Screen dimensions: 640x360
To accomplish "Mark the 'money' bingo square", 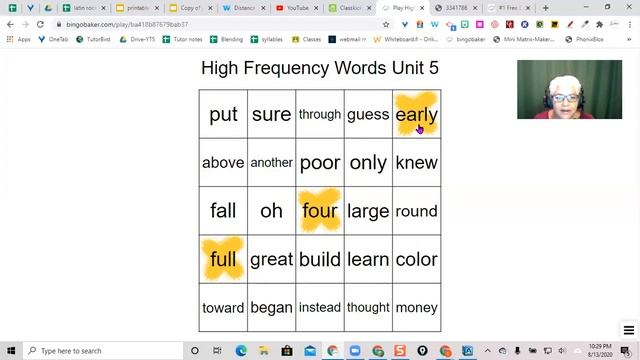I will tap(416, 307).
